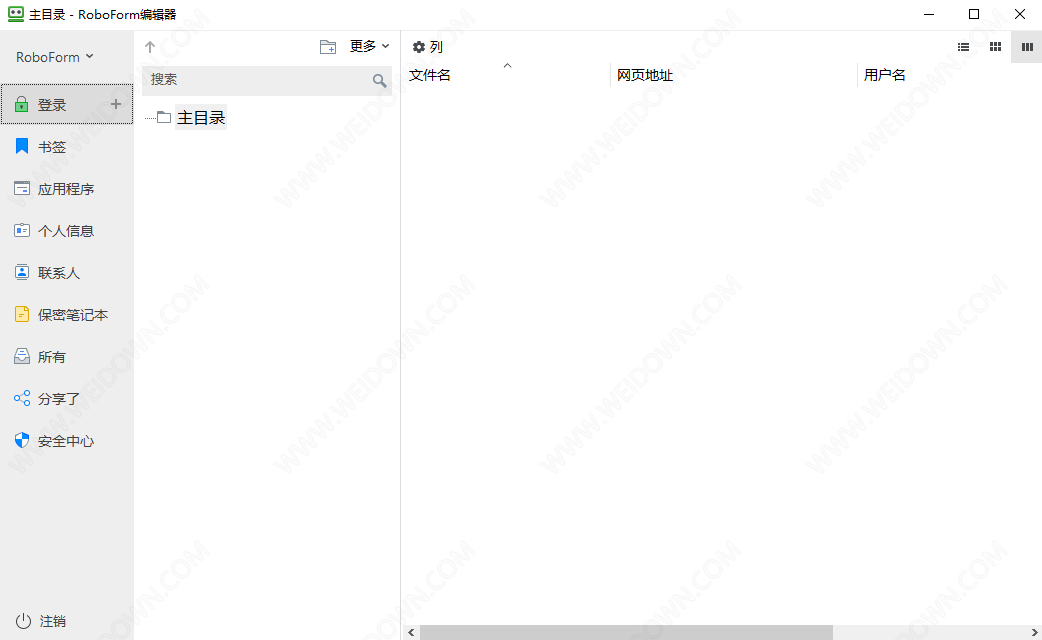The width and height of the screenshot is (1042, 640).
Task: Click the magnifier search icon
Action: 379,80
